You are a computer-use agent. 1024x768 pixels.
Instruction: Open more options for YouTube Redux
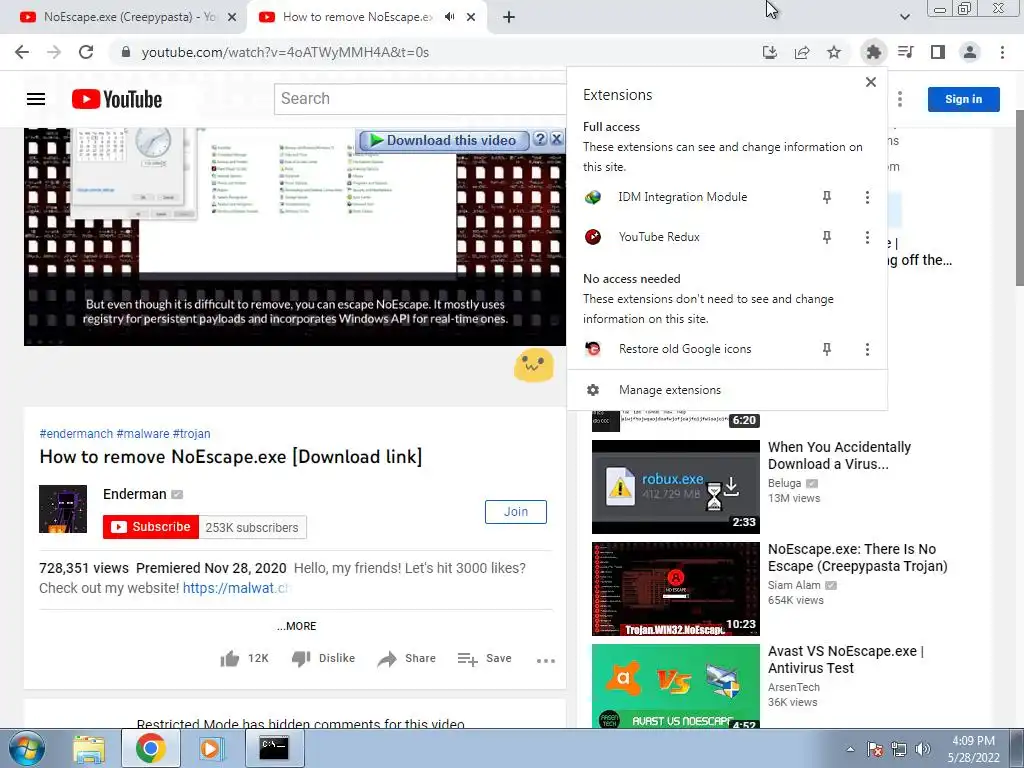pos(867,237)
